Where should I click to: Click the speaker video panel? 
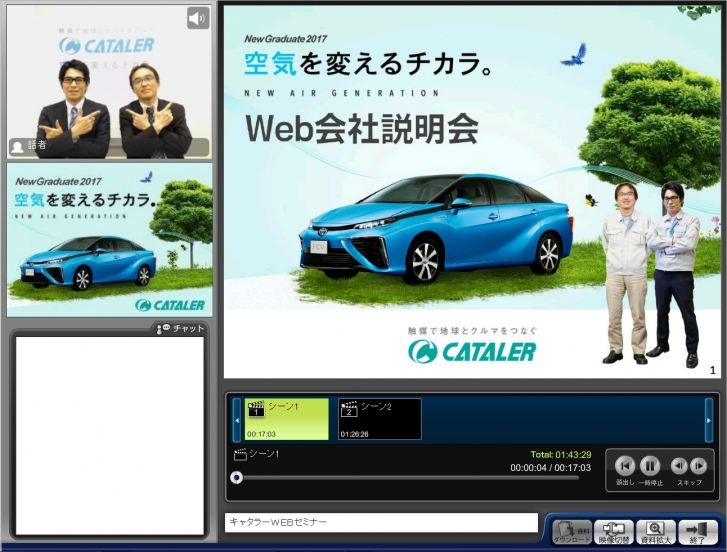109,82
